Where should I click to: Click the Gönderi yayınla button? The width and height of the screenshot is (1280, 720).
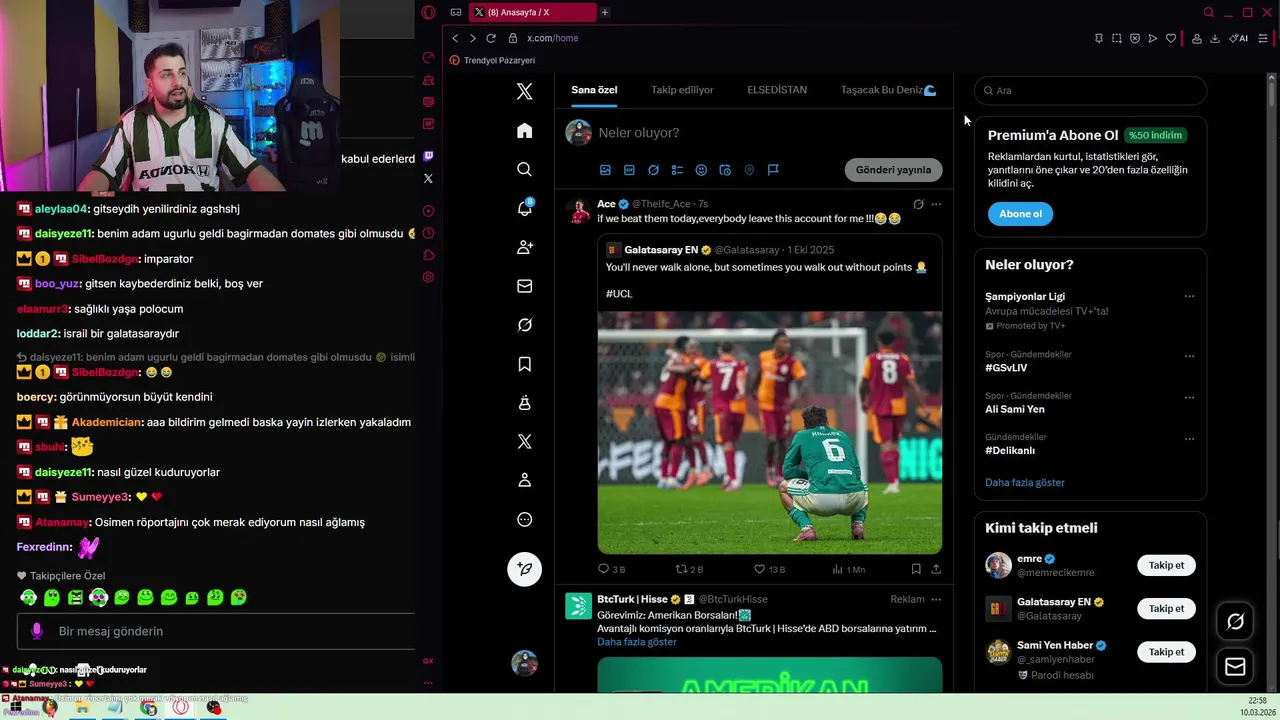[x=893, y=170]
